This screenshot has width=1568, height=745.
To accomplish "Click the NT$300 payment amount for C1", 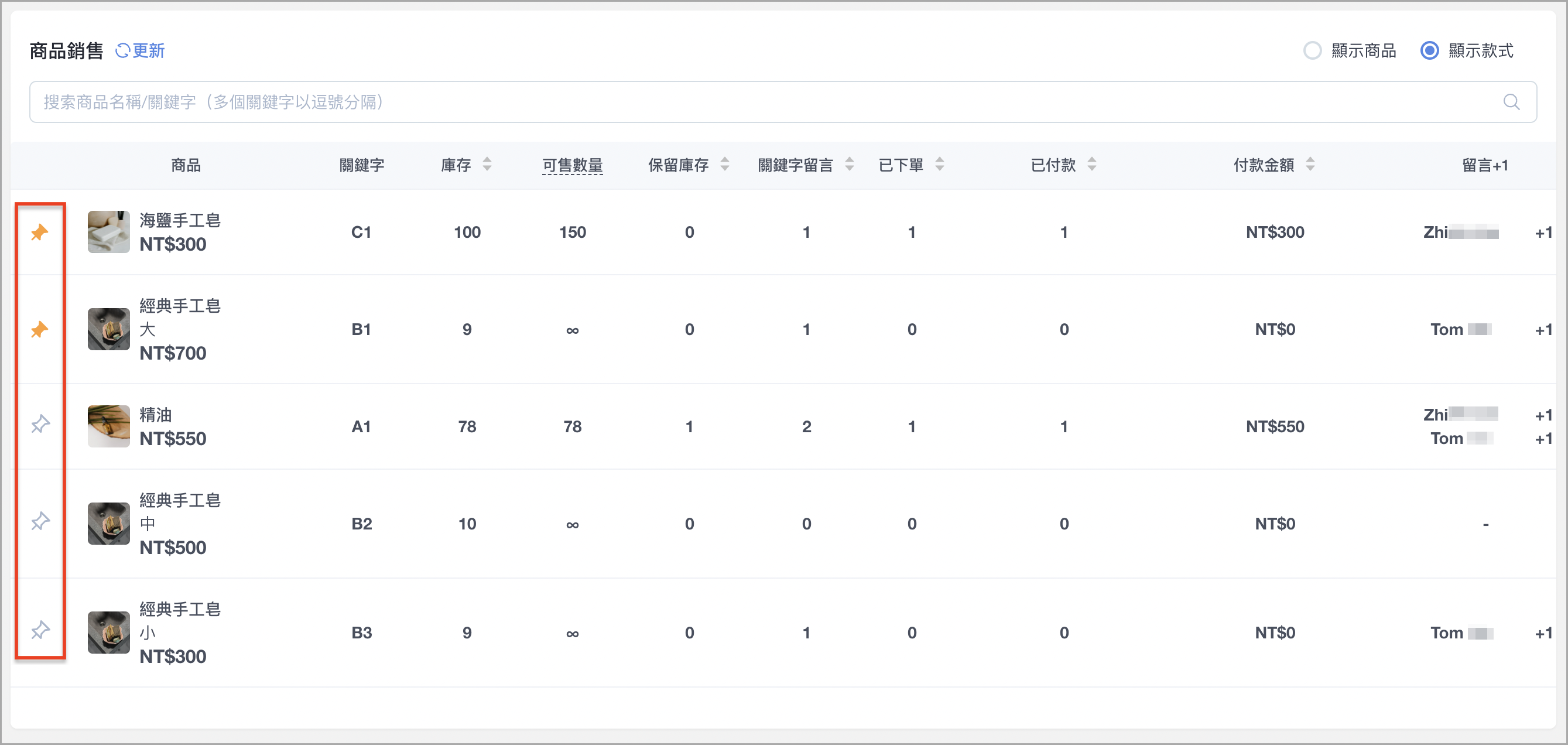I will coord(1275,232).
